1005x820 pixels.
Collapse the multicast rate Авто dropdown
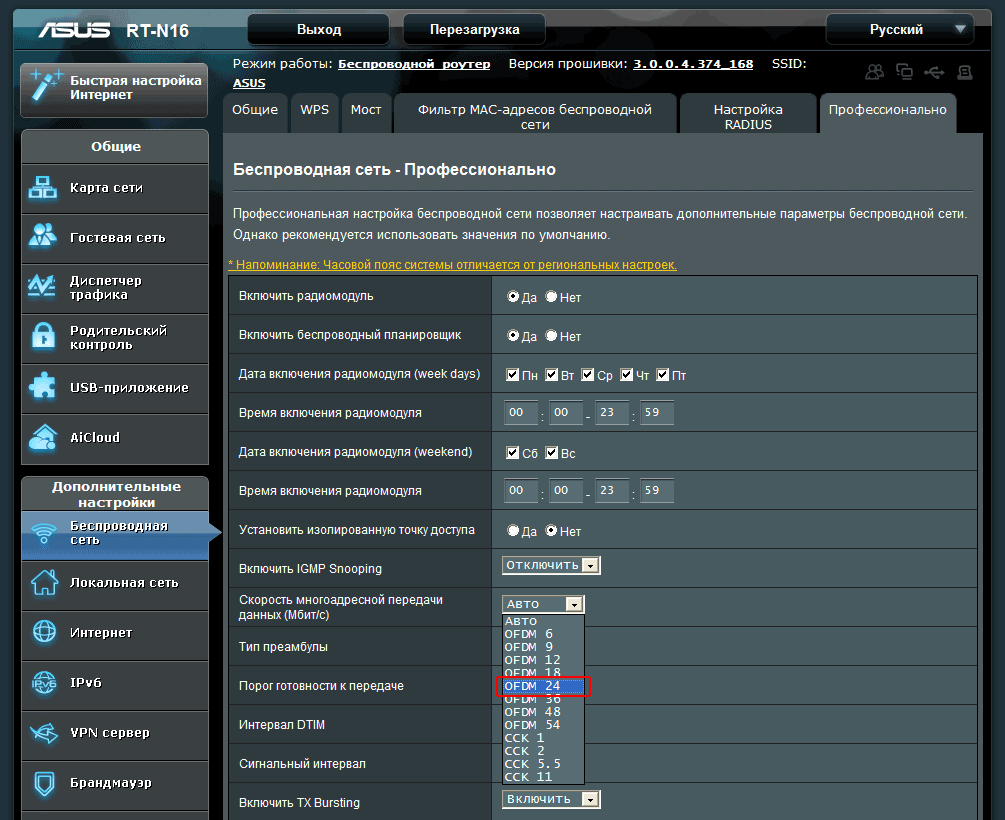coord(543,604)
